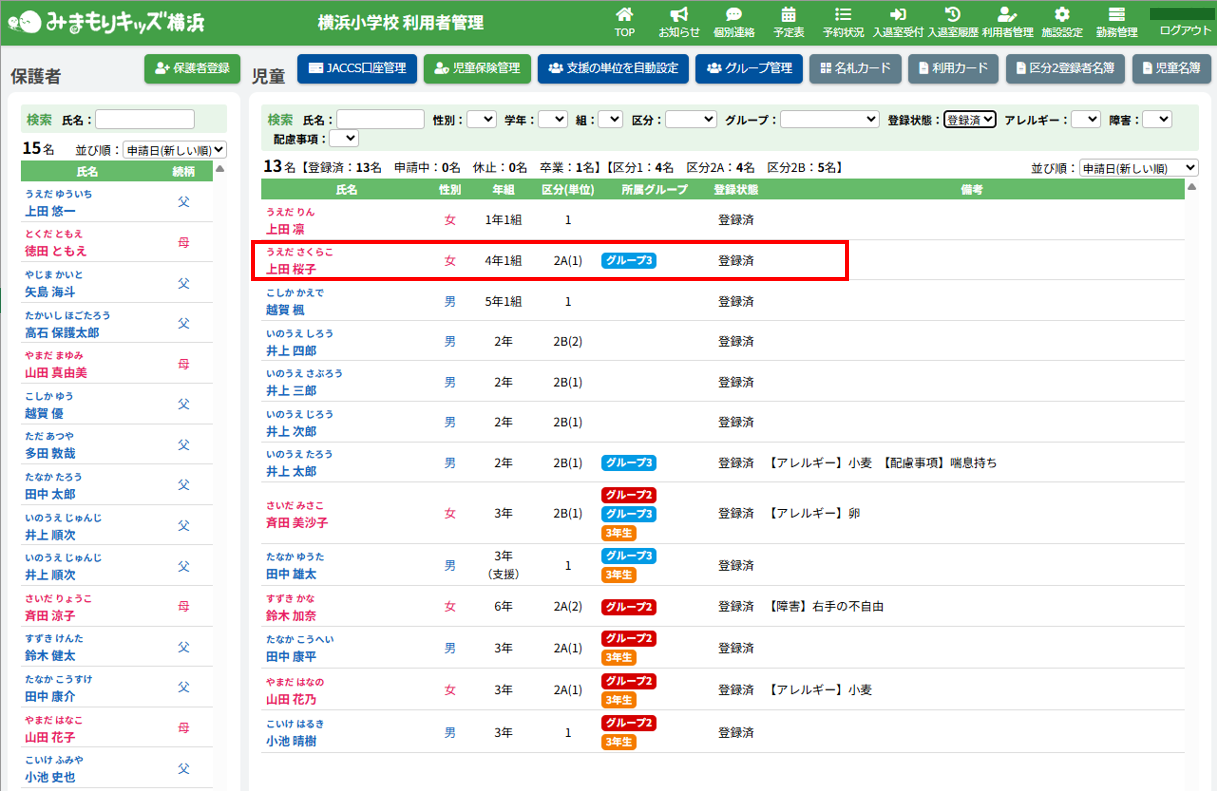Screen dimensions: 1217x791
Task: Click ログアウト in the header
Action: click(1184, 30)
